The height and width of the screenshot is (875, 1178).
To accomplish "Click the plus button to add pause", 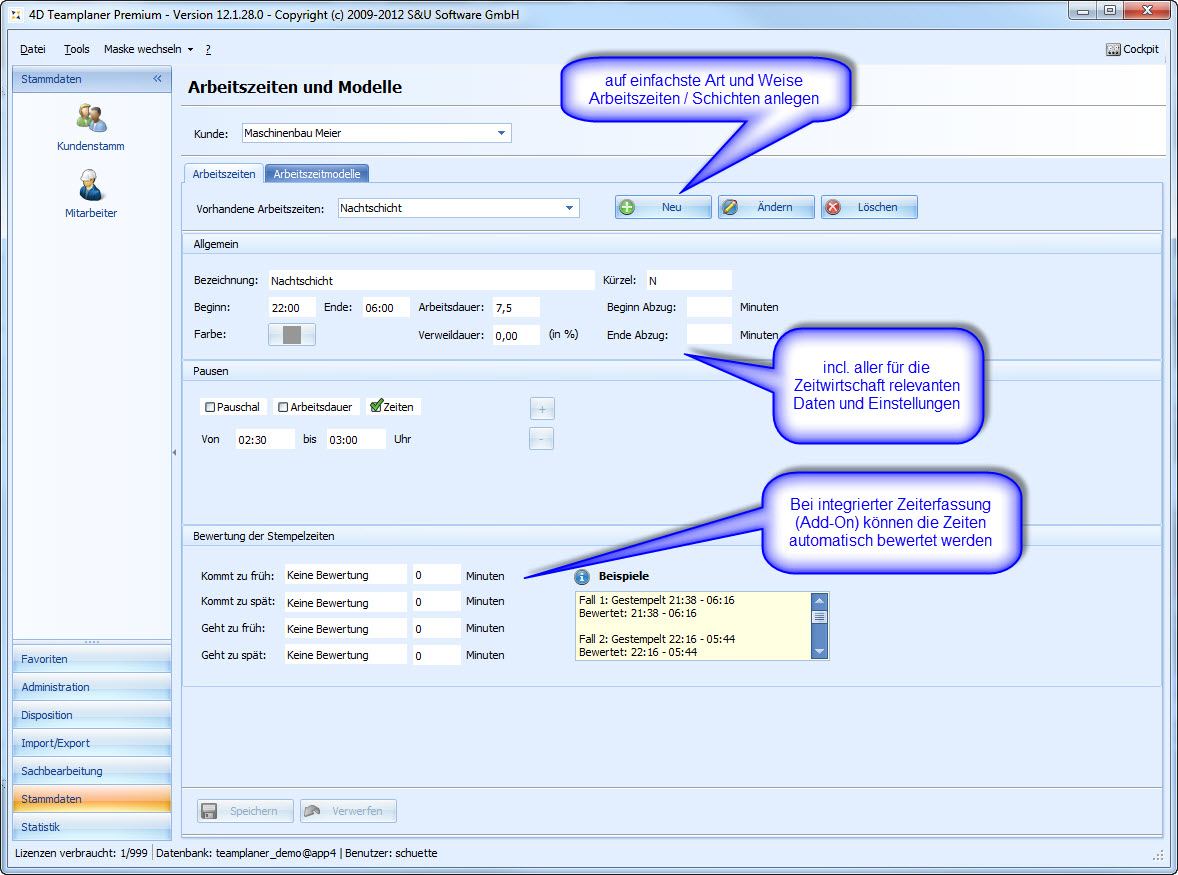I will point(541,408).
